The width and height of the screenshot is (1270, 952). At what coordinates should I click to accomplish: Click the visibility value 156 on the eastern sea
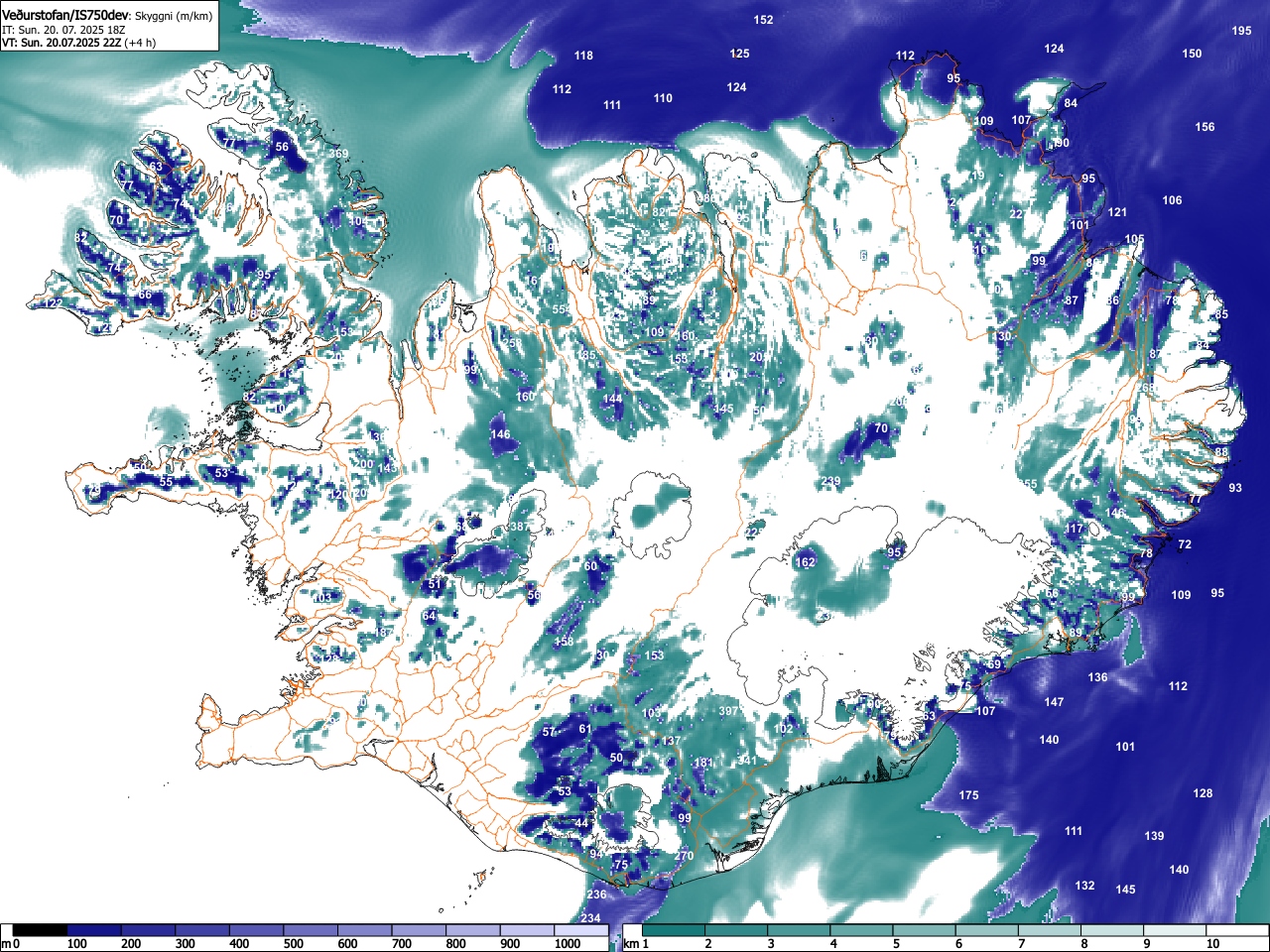coord(1205,127)
